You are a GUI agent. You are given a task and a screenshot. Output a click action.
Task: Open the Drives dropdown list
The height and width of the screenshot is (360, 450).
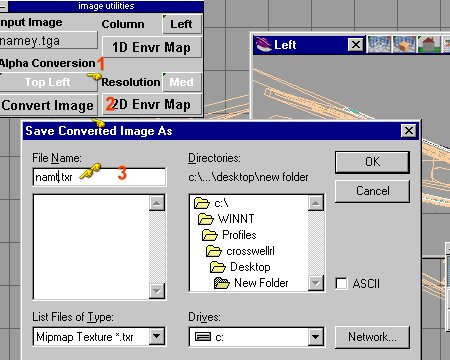pos(315,336)
